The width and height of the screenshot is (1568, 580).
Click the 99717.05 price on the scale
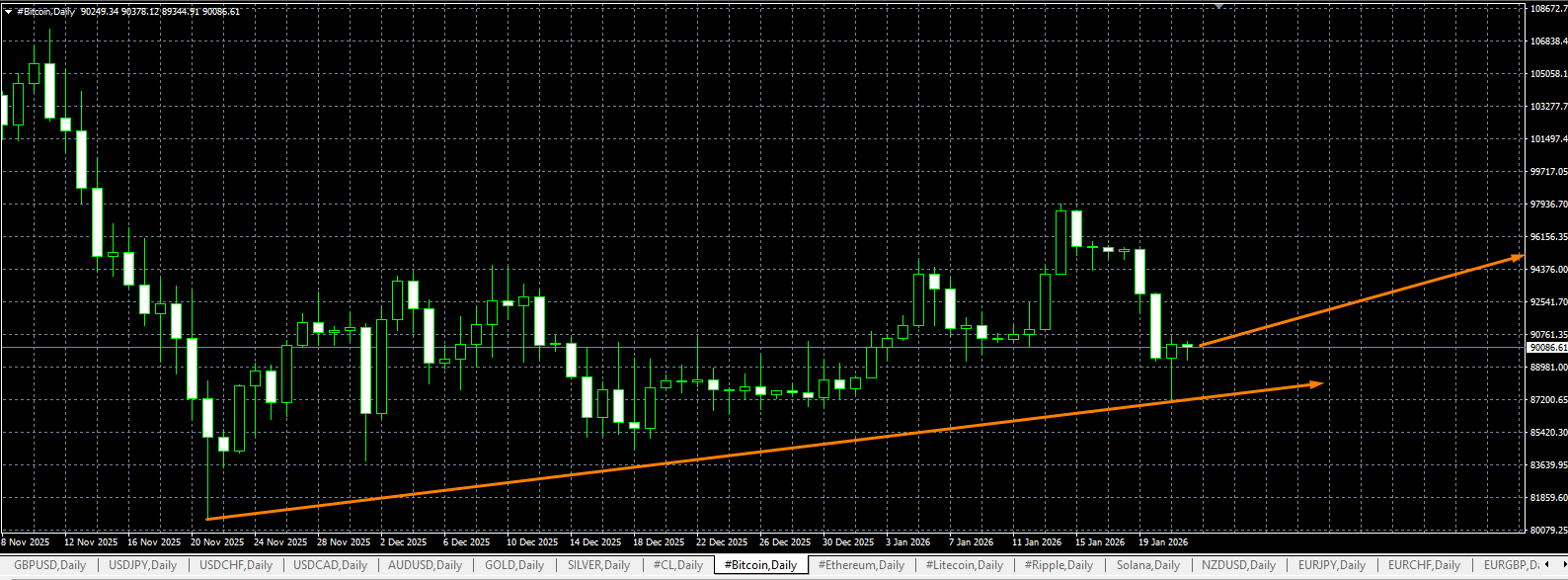pos(1548,172)
